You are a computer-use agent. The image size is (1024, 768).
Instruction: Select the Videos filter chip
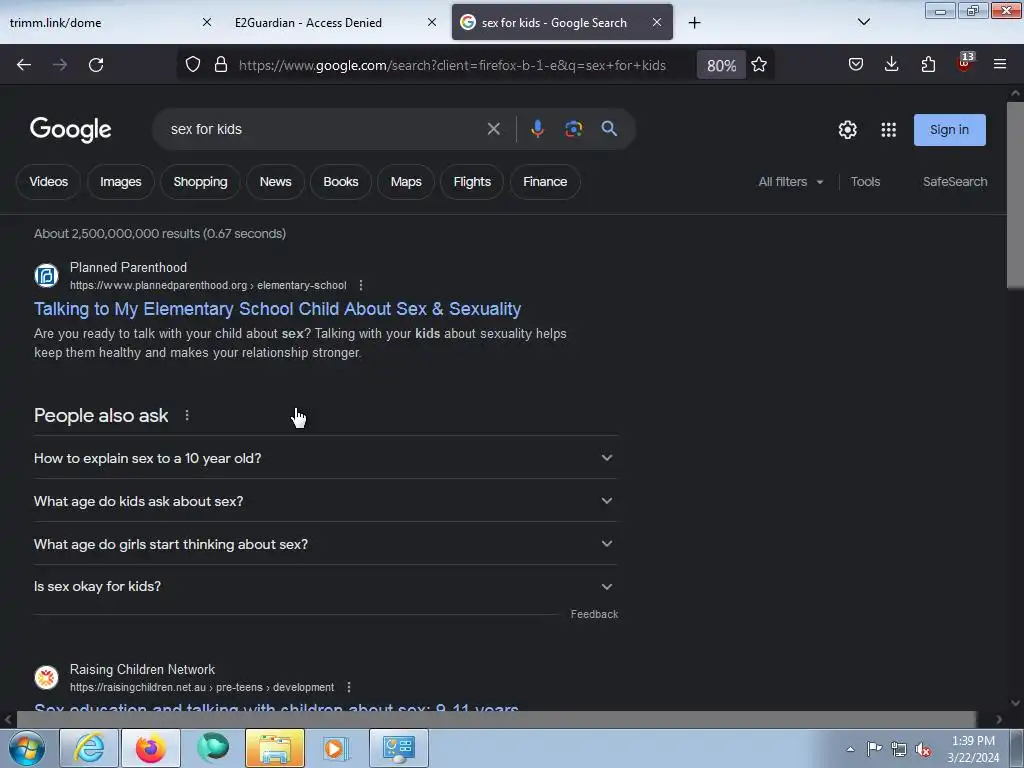[x=48, y=182]
